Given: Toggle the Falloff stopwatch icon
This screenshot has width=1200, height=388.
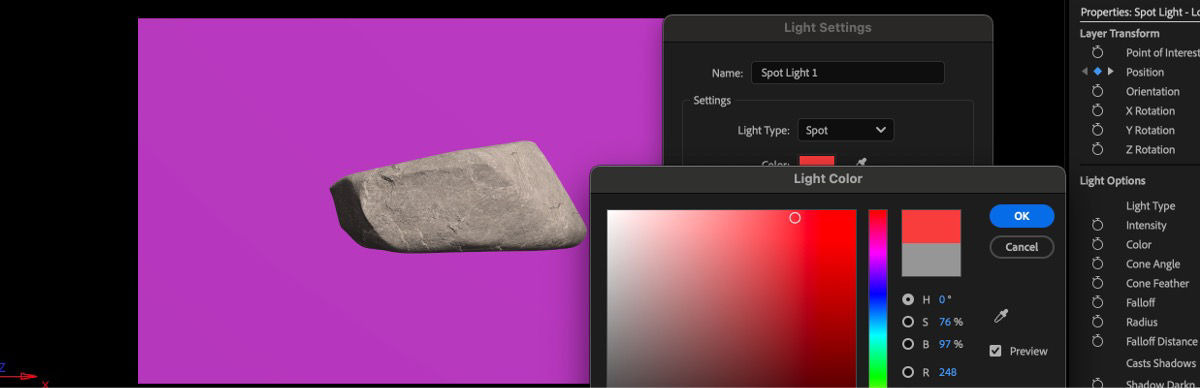Looking at the screenshot, I should (1097, 302).
